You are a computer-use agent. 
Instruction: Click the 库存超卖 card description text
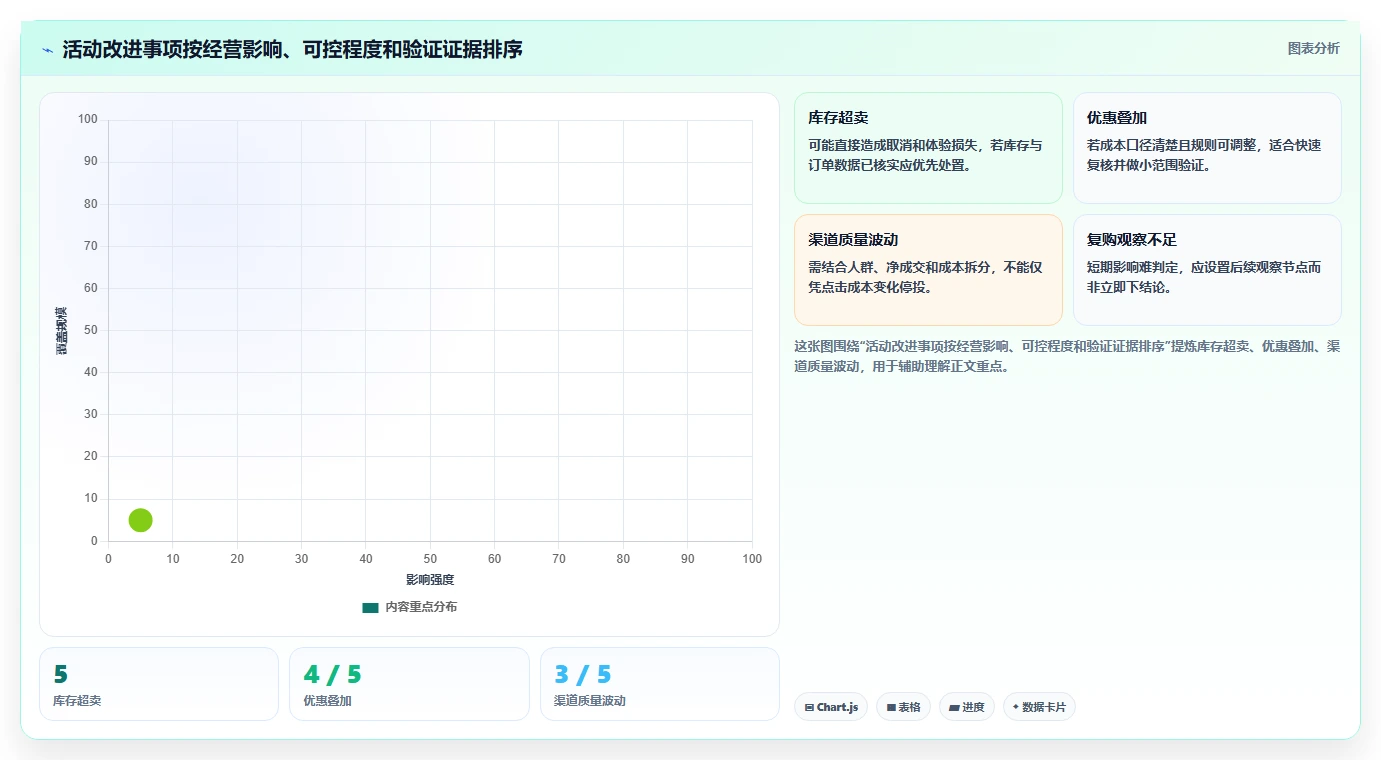pyautogui.click(x=925, y=155)
